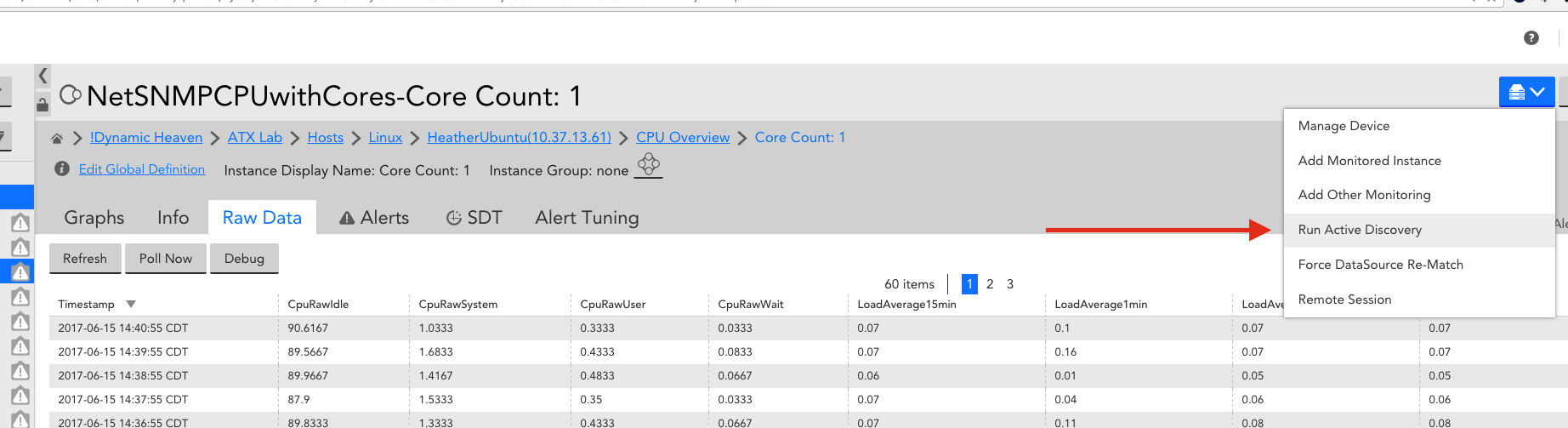Select Manage Device from the menu
Viewport: 1568px width, 428px height.
click(x=1419, y=126)
